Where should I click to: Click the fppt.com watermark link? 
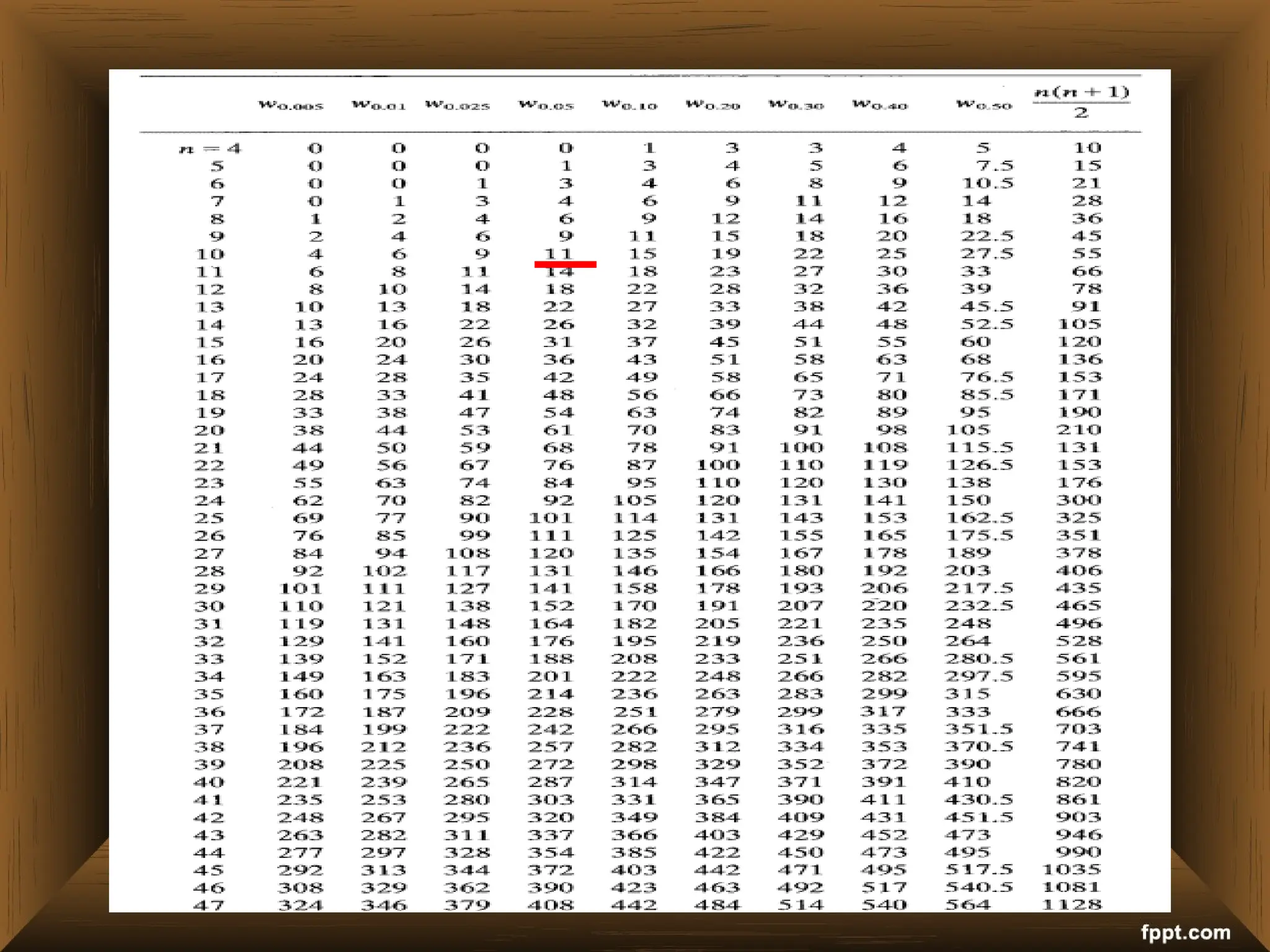pos(1185,932)
